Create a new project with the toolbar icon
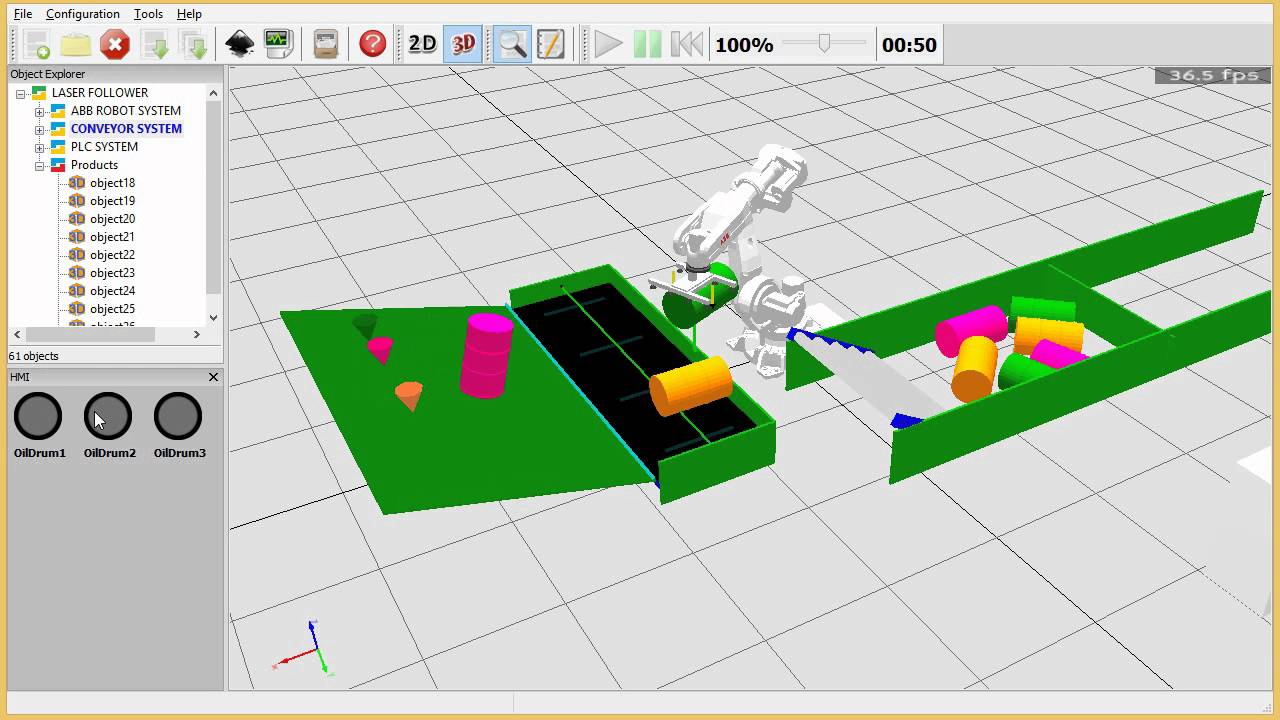Viewport: 1280px width, 720px height. [x=38, y=44]
